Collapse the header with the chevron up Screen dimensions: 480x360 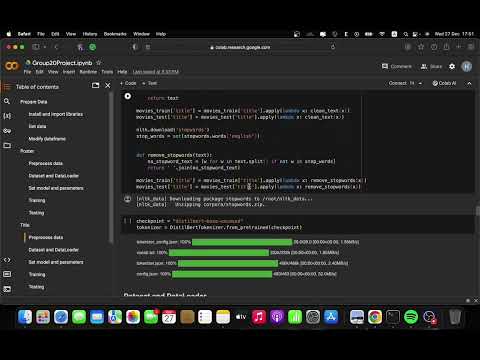tap(469, 83)
